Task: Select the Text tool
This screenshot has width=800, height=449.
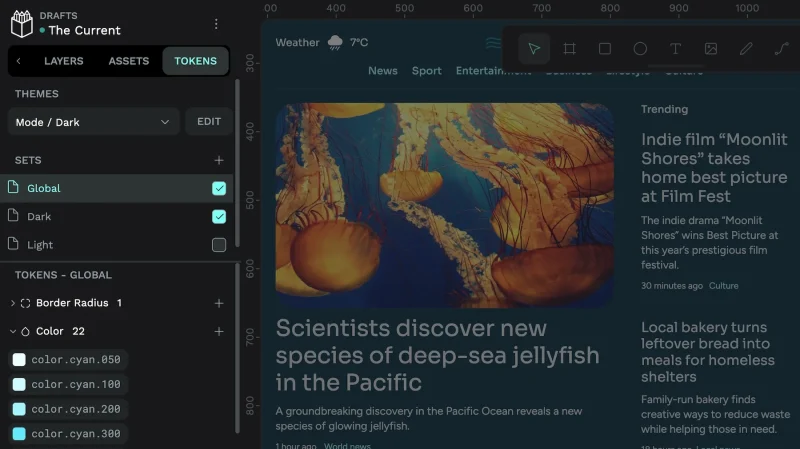Action: click(x=675, y=48)
